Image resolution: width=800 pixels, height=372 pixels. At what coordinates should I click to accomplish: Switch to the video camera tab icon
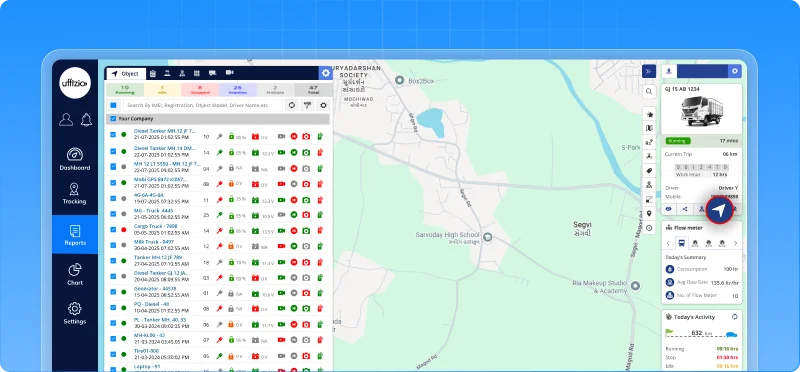coord(230,73)
